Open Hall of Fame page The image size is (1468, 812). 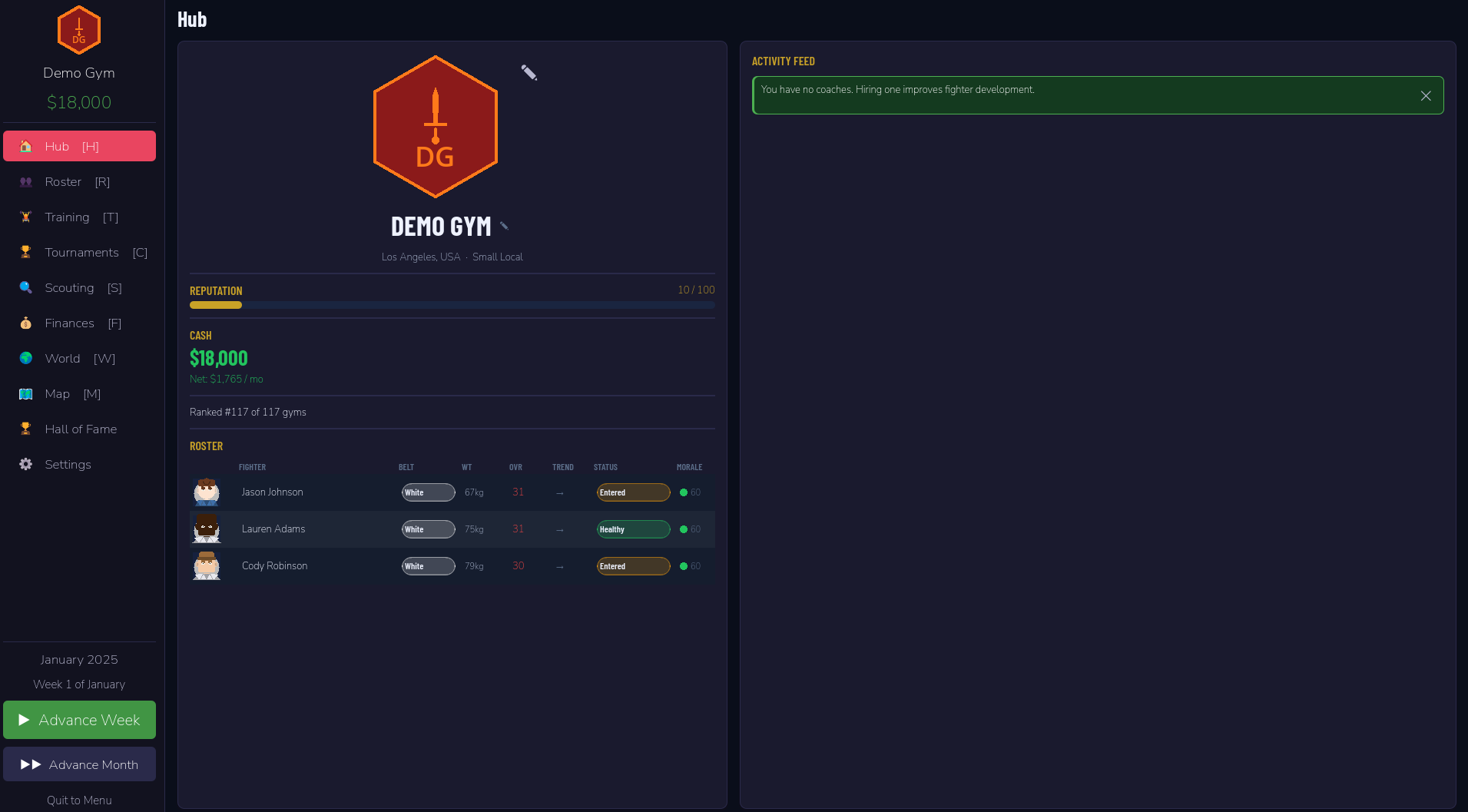point(79,429)
